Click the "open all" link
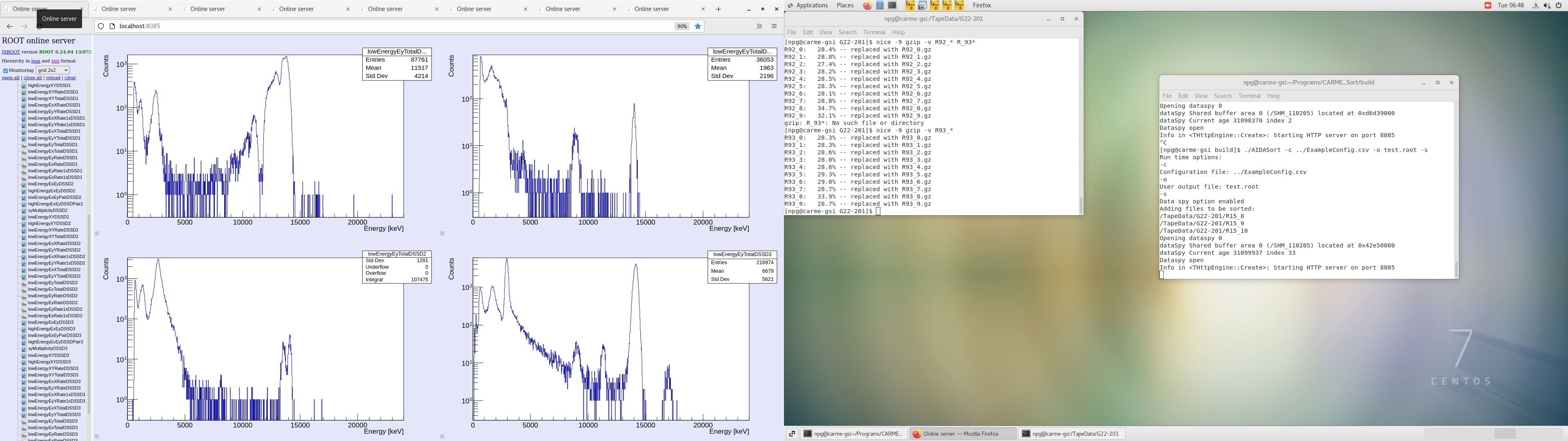 (10, 78)
